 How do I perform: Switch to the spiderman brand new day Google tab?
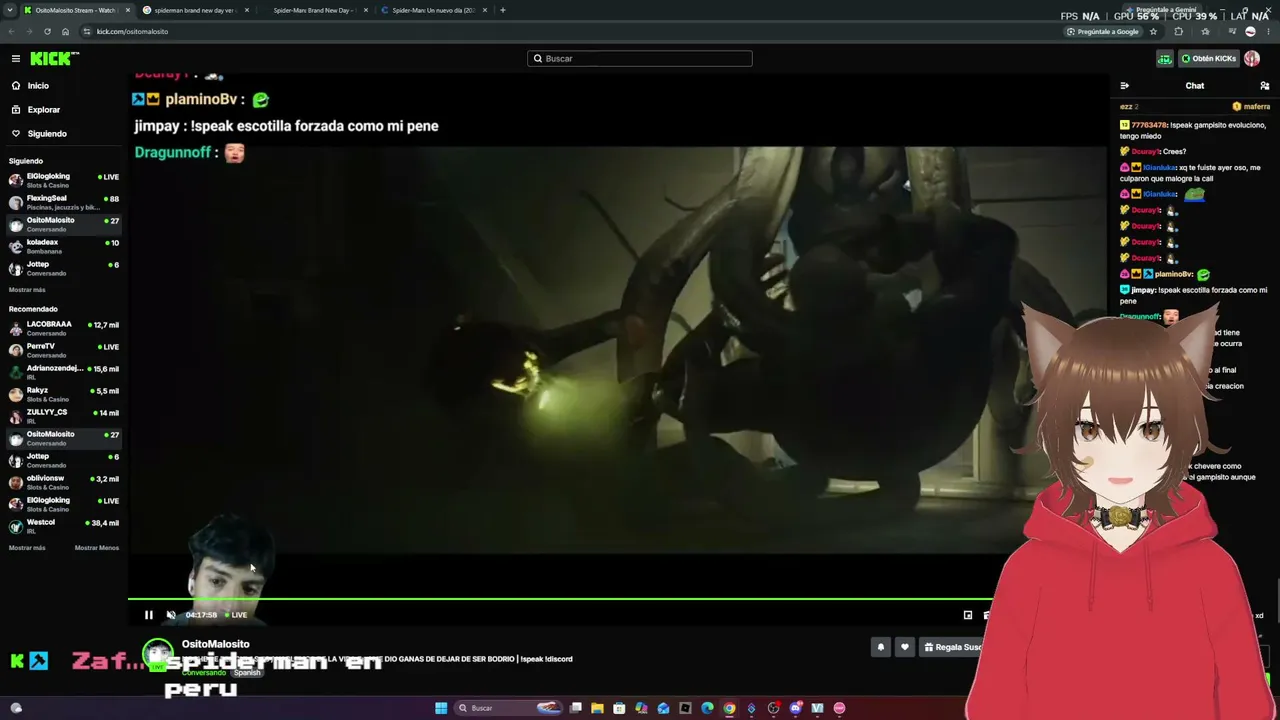pyautogui.click(x=194, y=10)
